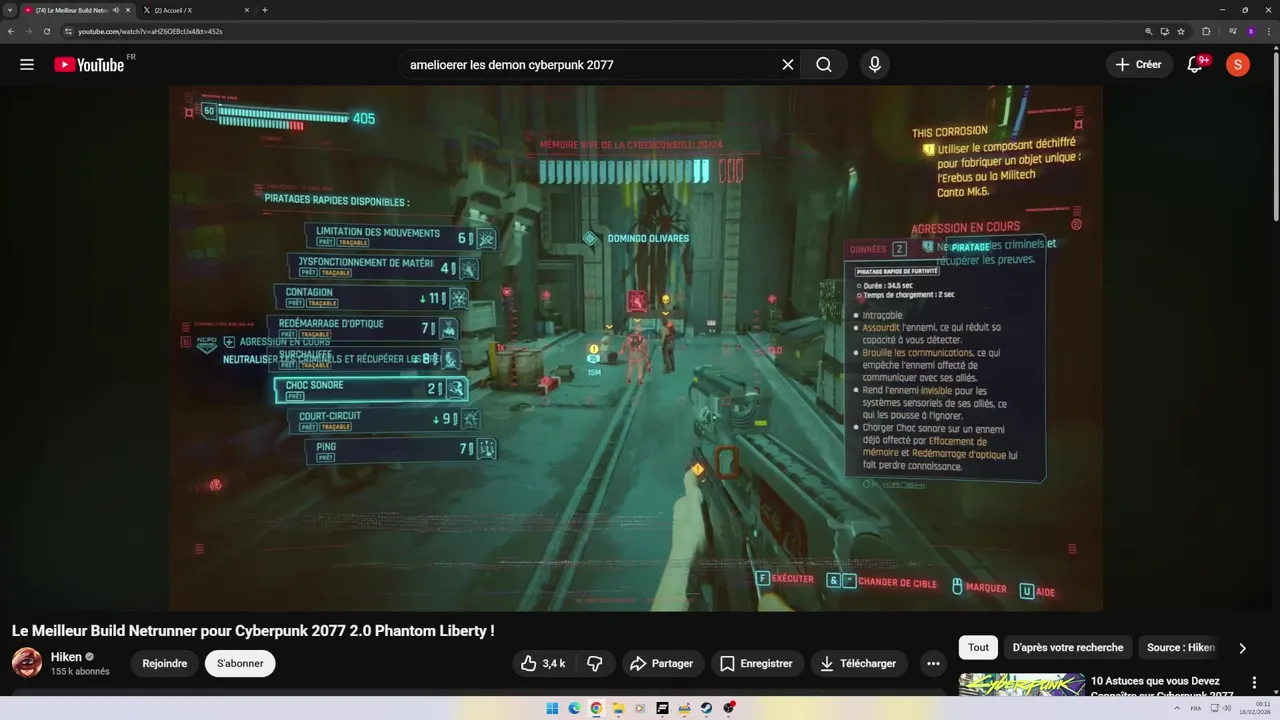The height and width of the screenshot is (720, 1280).
Task: Open the YouTube guide hamburger menu
Action: (27, 65)
